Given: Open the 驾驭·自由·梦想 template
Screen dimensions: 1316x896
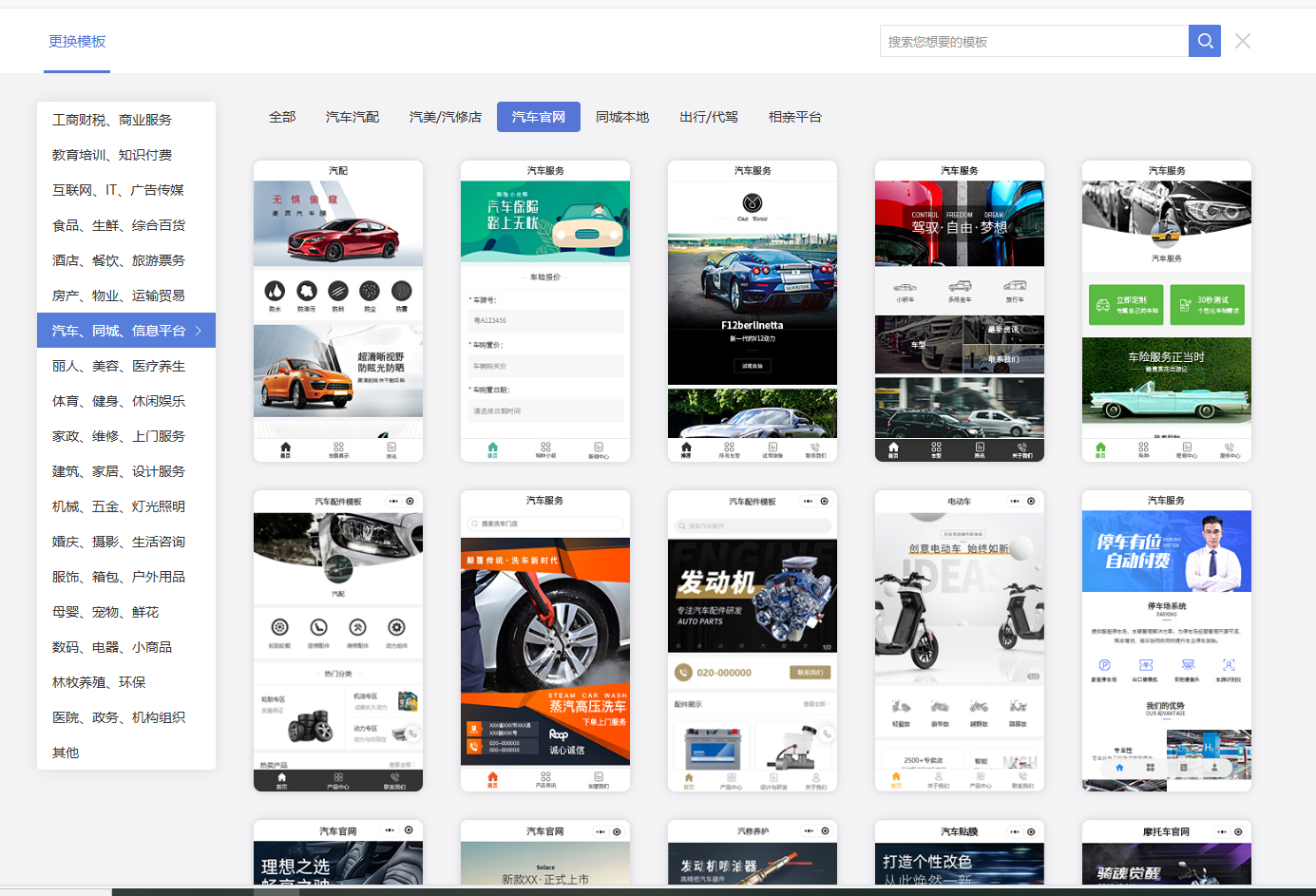Looking at the screenshot, I should coord(960,312).
